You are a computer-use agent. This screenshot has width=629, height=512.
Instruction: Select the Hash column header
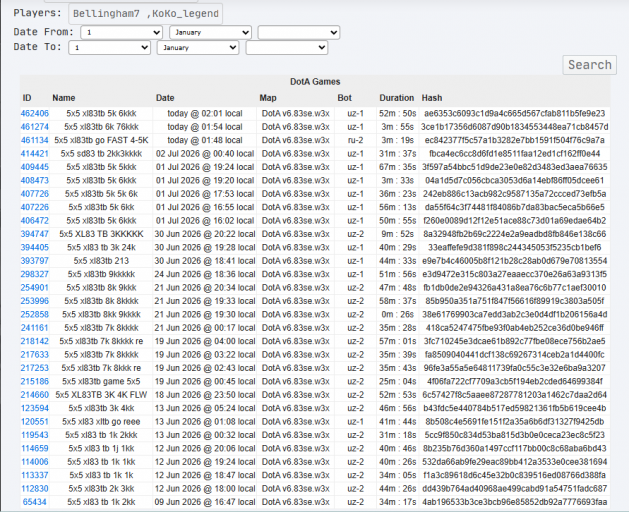(432, 98)
